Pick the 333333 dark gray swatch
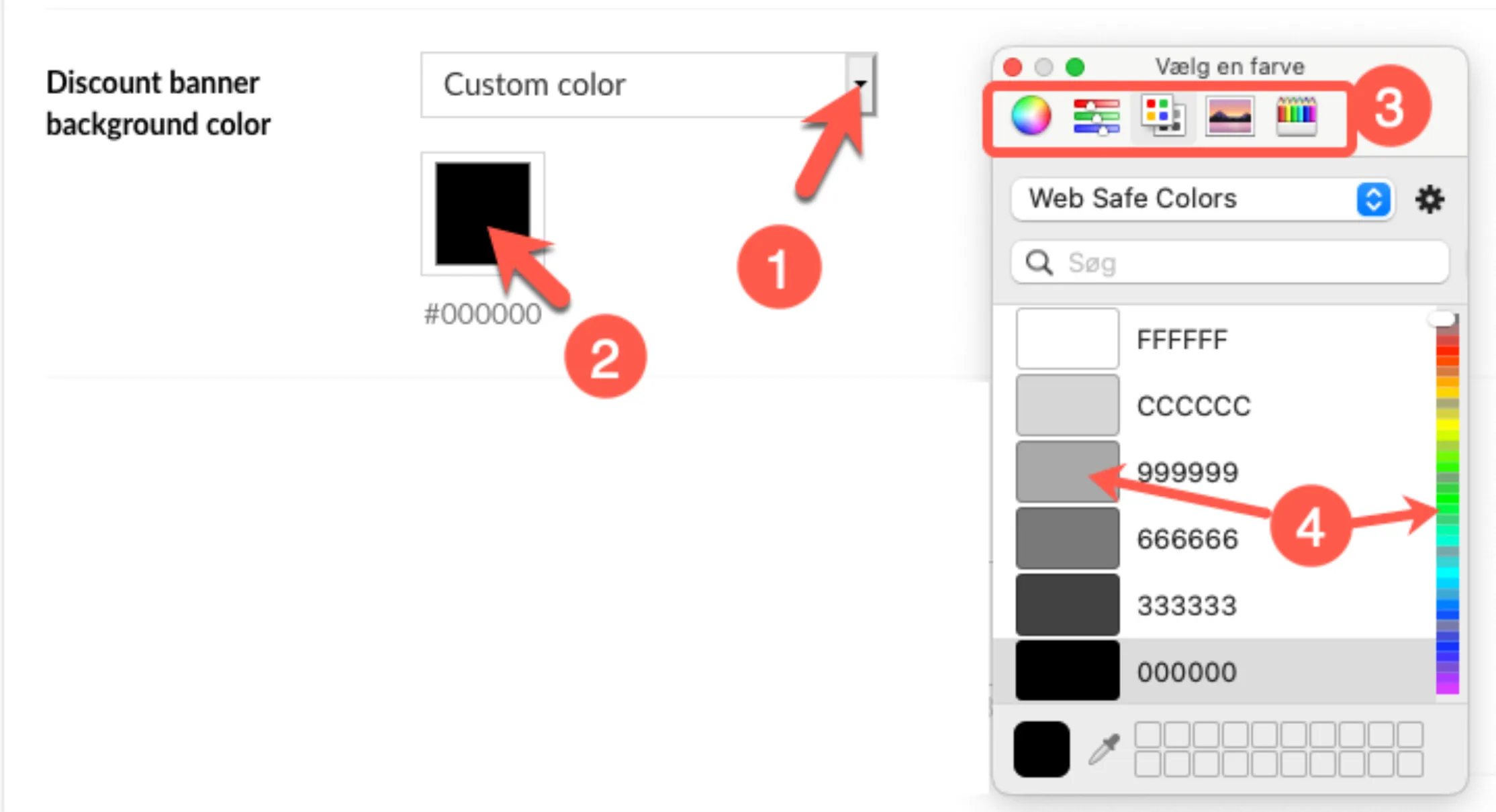This screenshot has width=1496, height=812. (x=1067, y=605)
